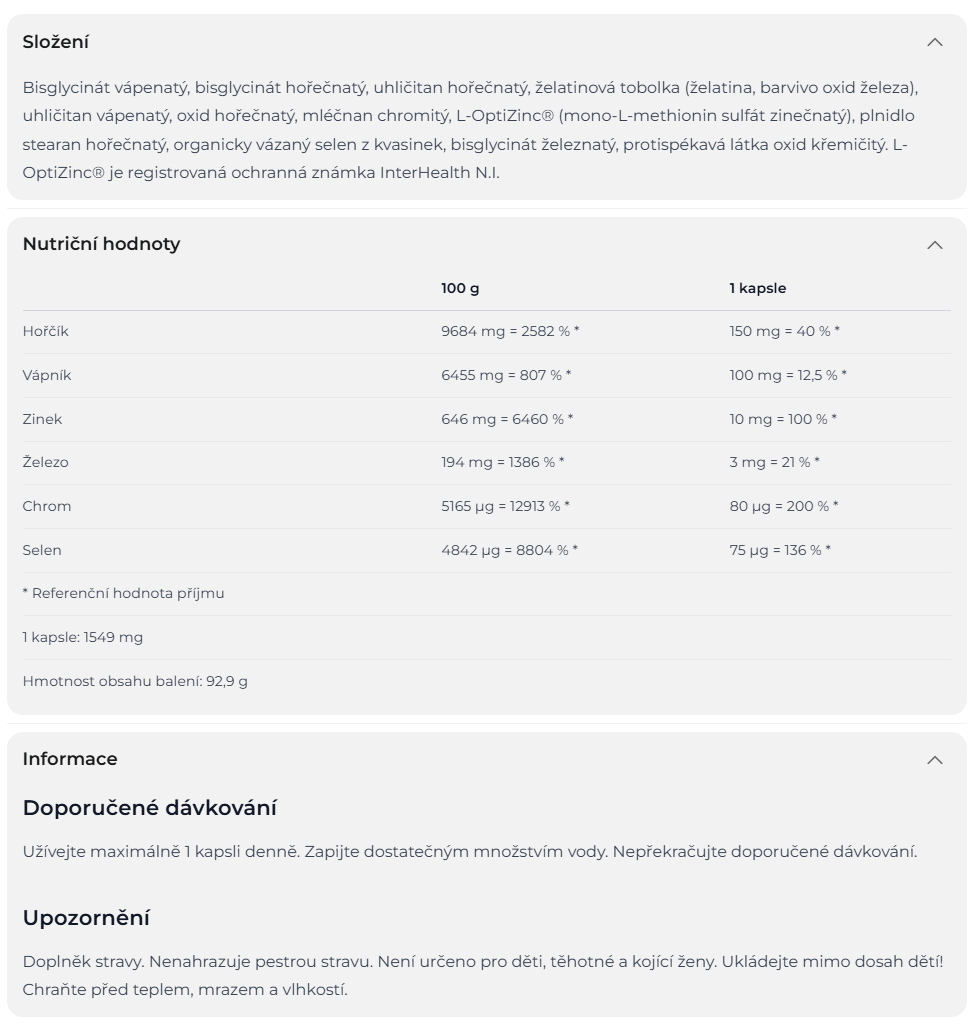Click the Složení section heading

(x=56, y=42)
